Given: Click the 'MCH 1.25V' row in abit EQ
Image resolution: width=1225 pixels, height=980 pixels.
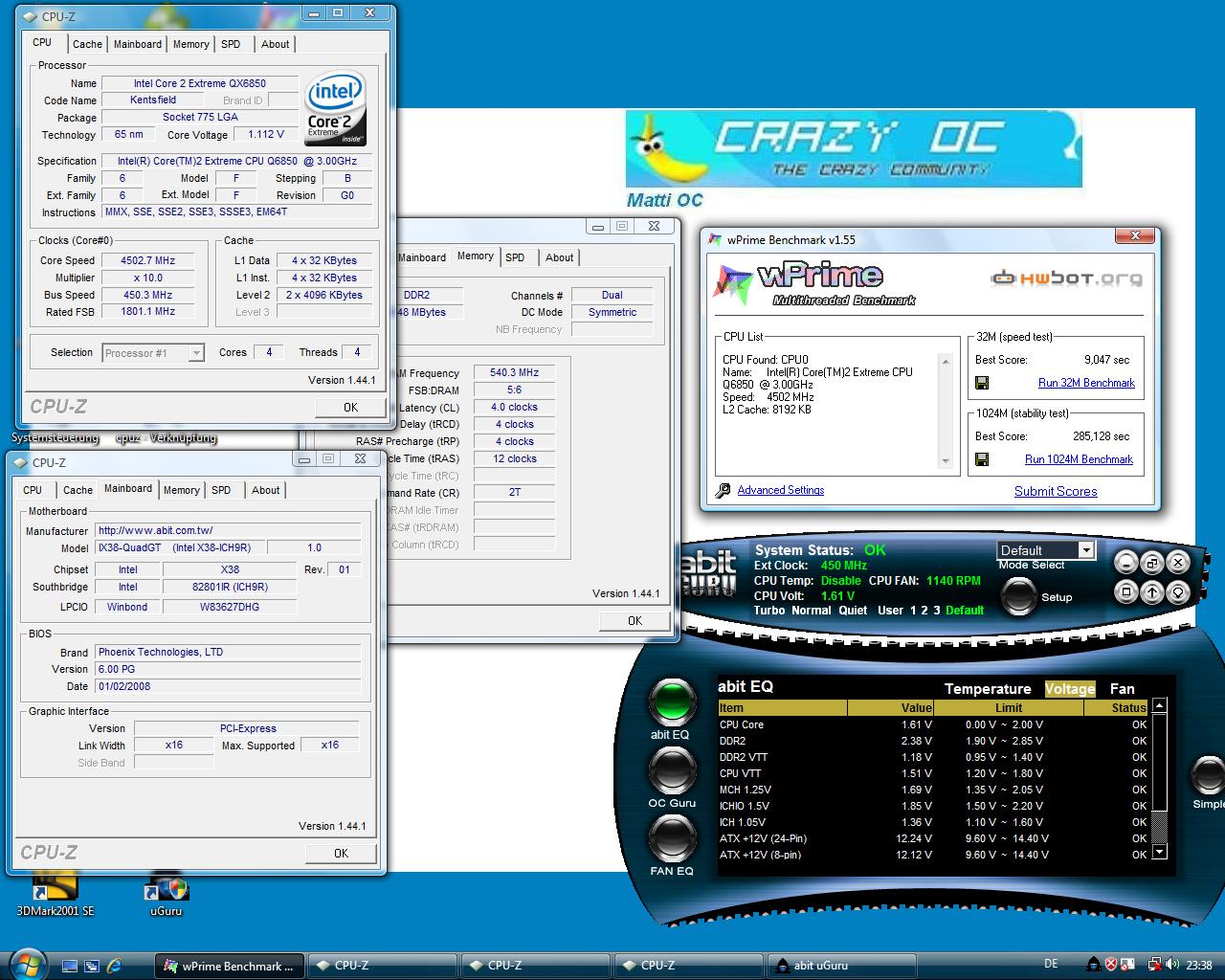Looking at the screenshot, I should pos(933,790).
